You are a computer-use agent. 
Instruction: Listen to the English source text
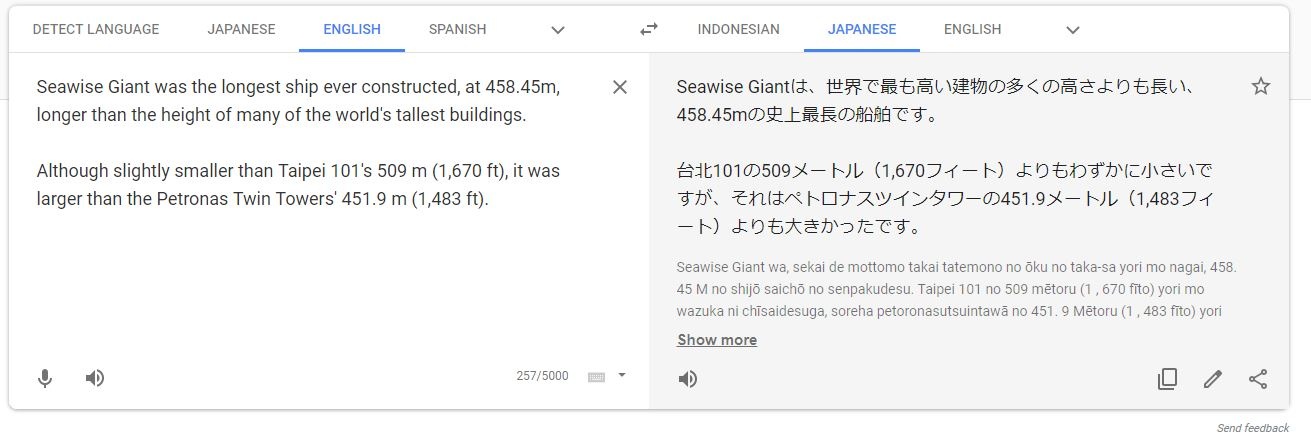coord(95,378)
